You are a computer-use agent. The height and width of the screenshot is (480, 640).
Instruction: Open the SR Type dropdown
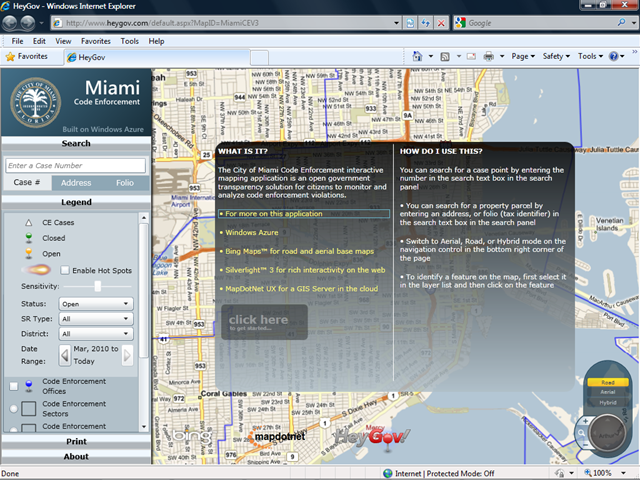pyautogui.click(x=96, y=319)
